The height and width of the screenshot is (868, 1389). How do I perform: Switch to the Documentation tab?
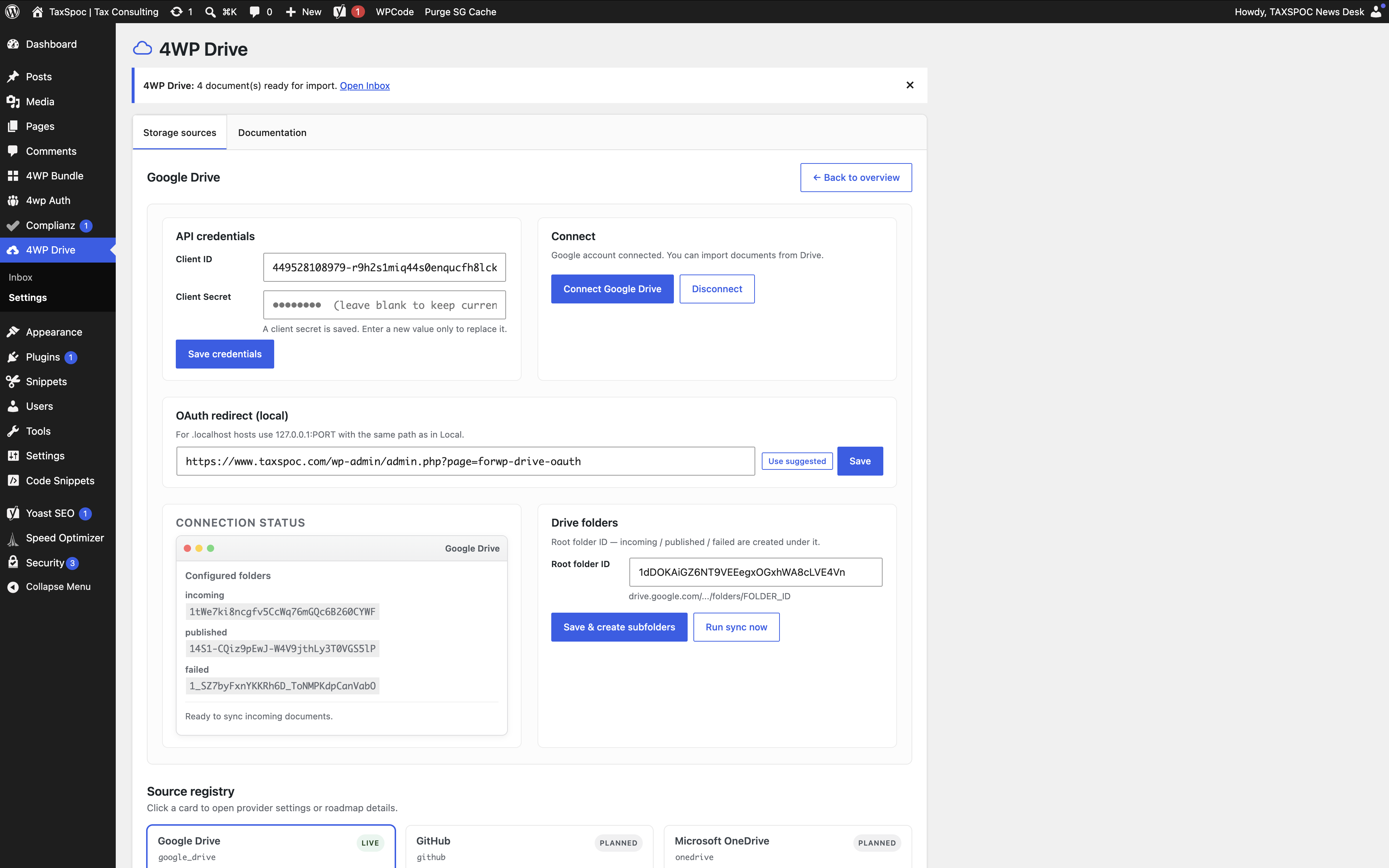(x=272, y=133)
